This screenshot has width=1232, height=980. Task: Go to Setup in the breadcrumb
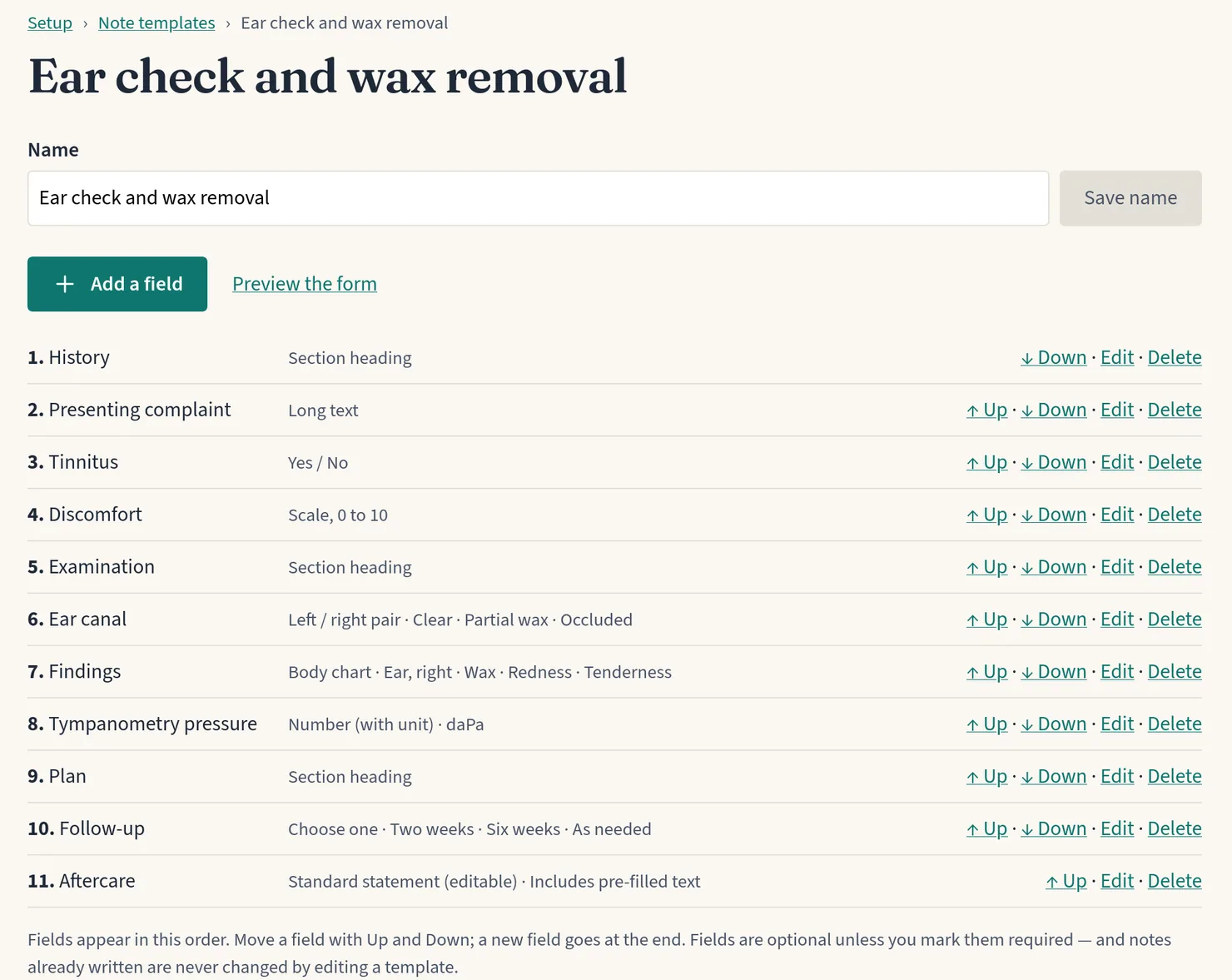click(50, 23)
